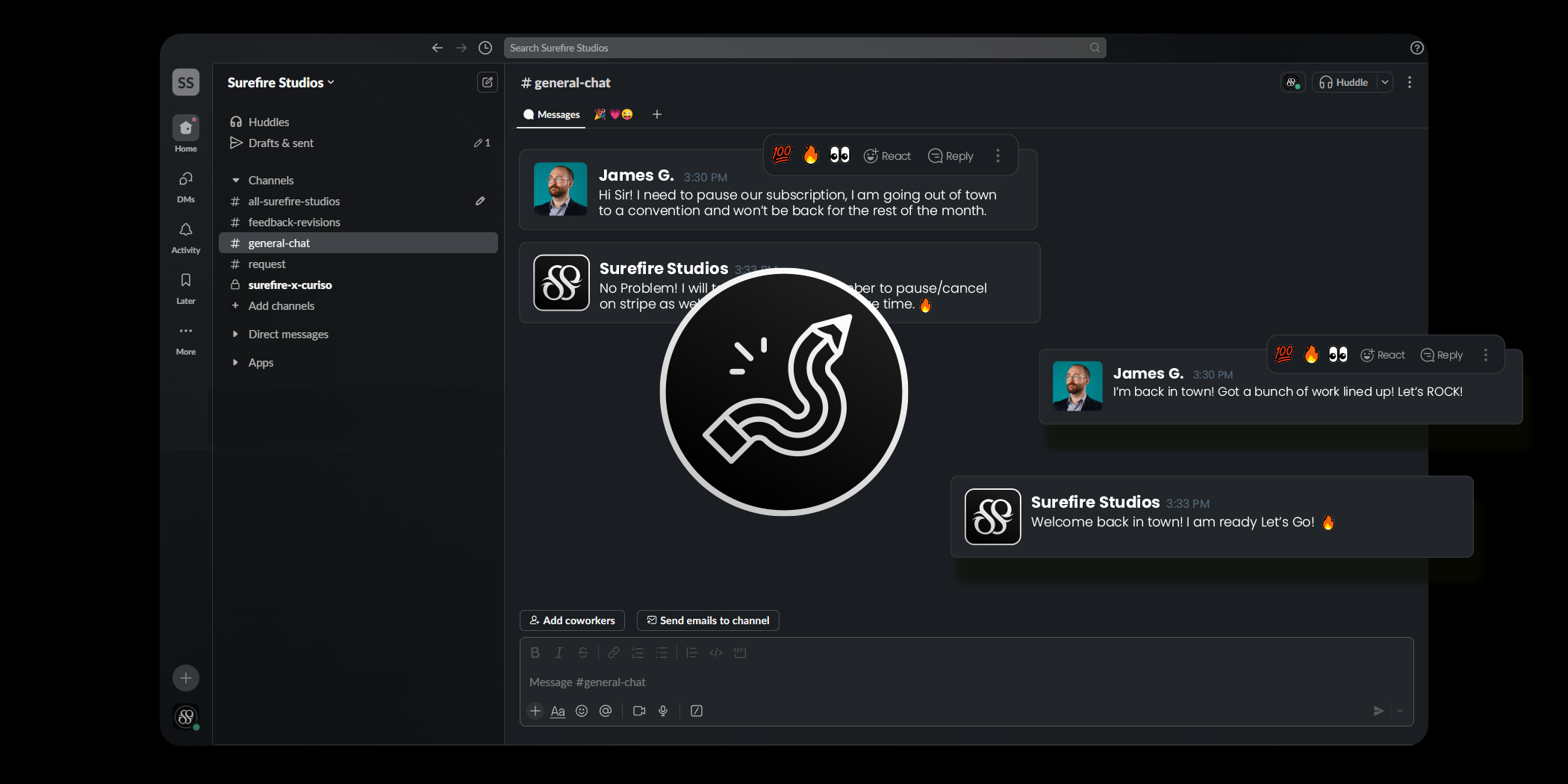Record a video clip from the composer

(638, 711)
